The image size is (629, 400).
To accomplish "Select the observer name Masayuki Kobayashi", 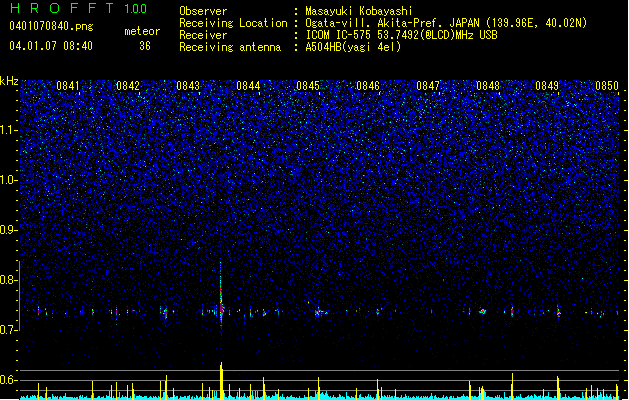I will pos(359,11).
